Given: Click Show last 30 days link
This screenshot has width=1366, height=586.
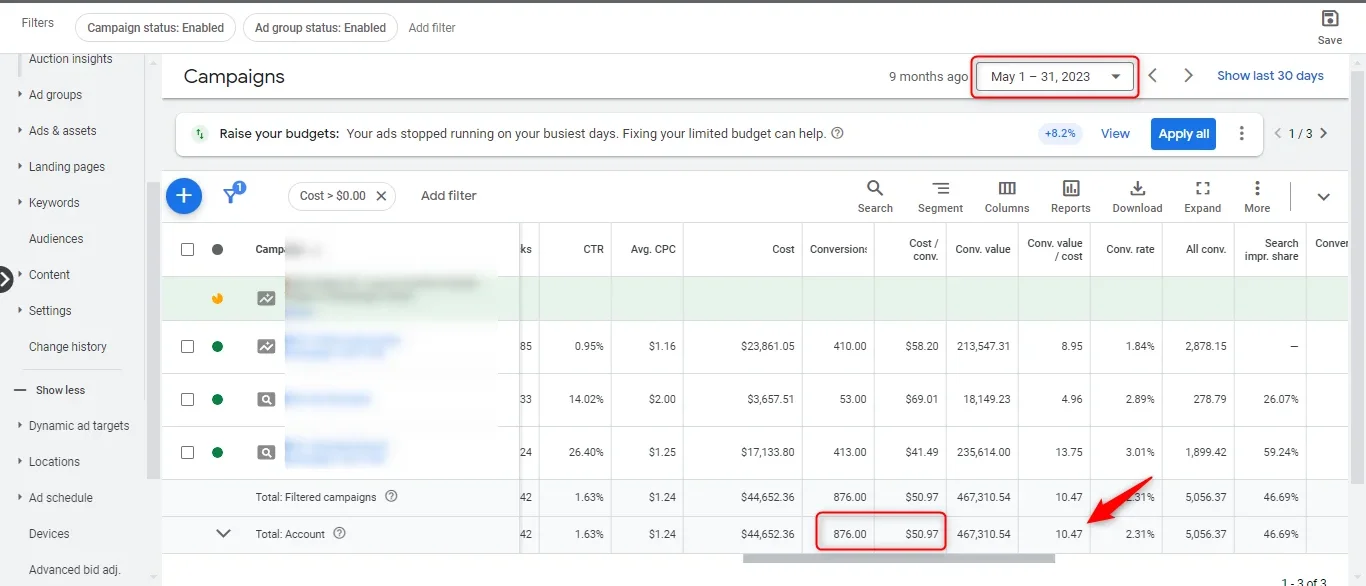Looking at the screenshot, I should 1270,76.
